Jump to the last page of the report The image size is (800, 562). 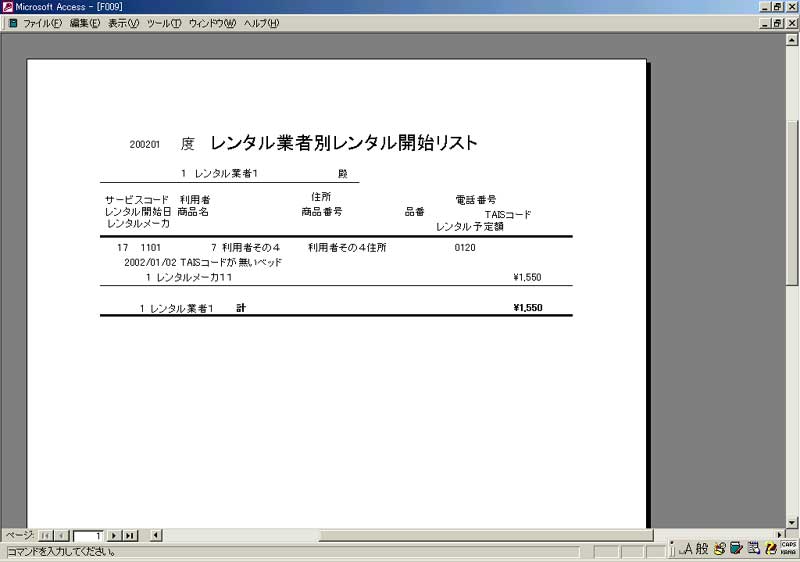click(x=129, y=536)
